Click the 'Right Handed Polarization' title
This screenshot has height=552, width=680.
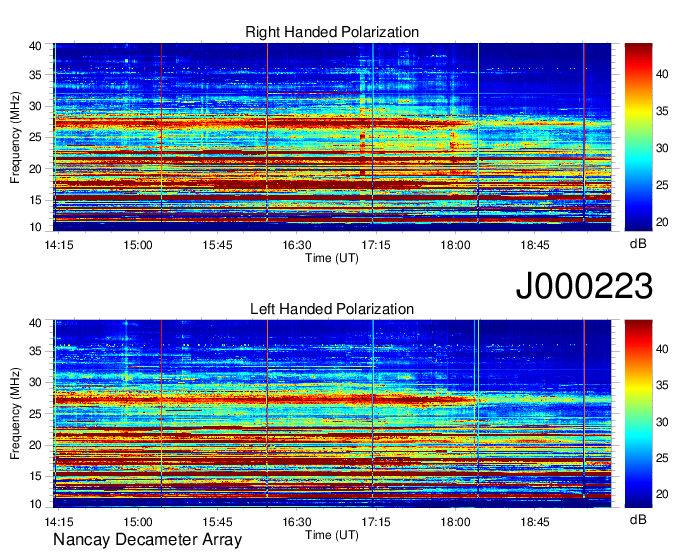click(332, 32)
